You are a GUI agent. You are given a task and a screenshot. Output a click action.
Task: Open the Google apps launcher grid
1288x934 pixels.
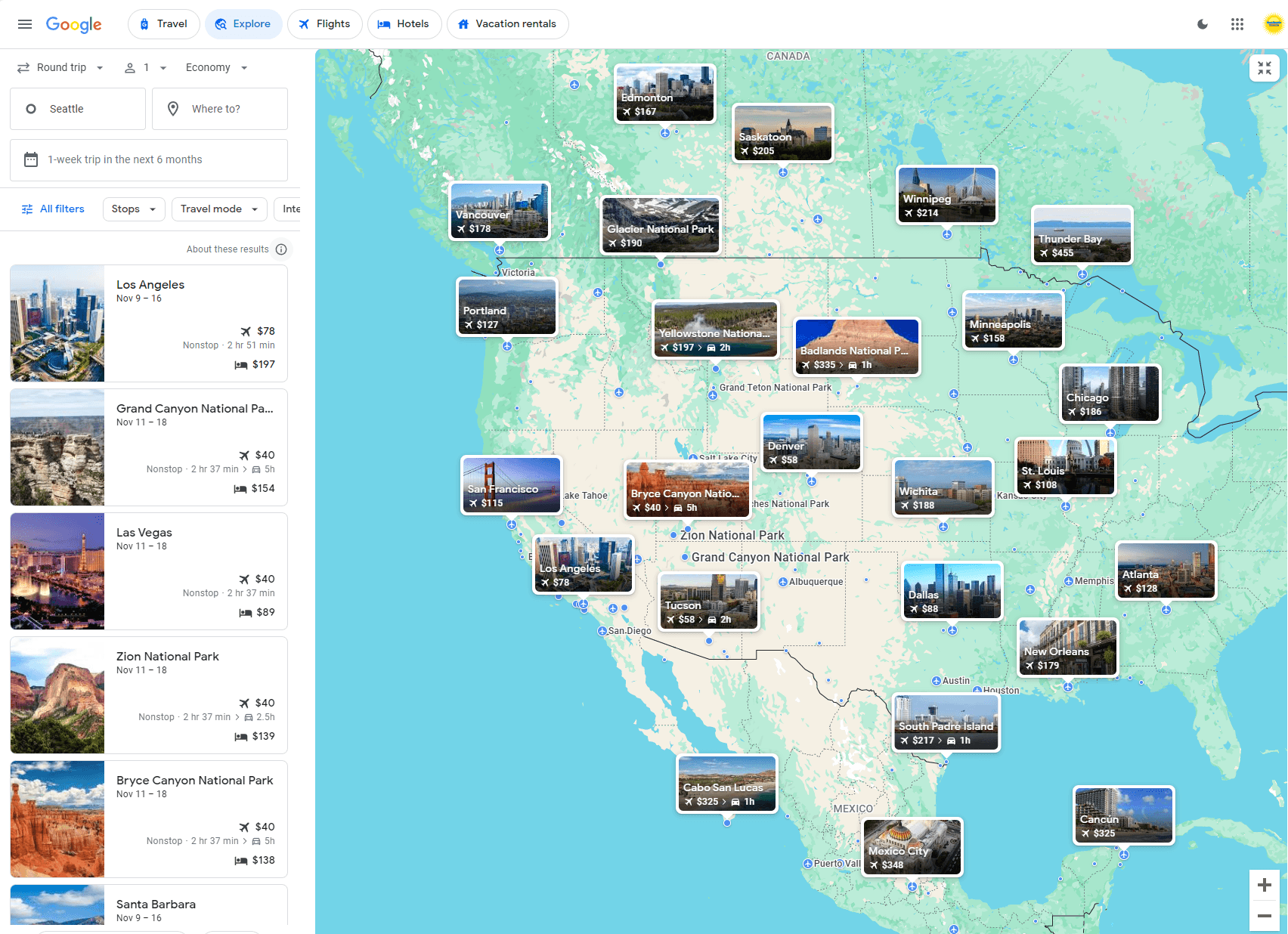point(1237,23)
